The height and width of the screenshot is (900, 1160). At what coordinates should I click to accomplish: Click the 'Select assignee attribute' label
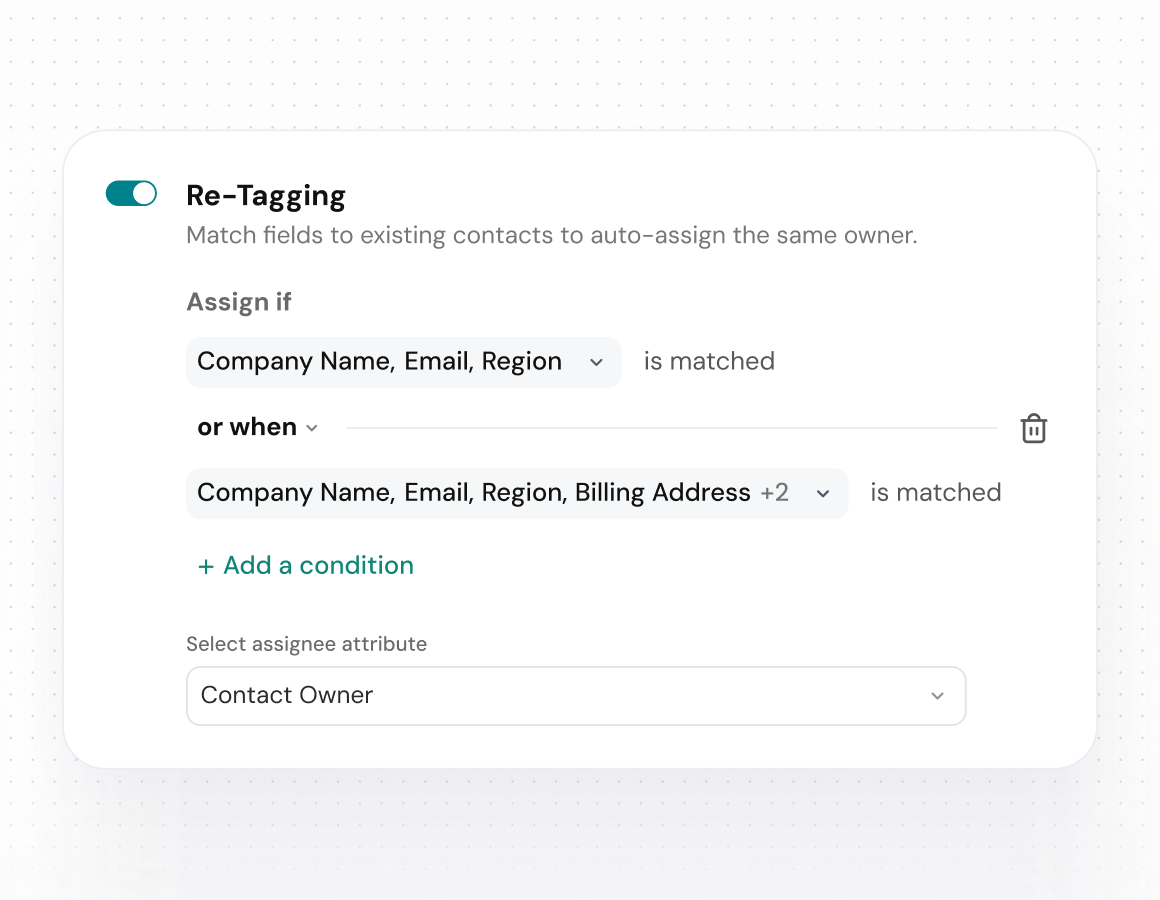[x=306, y=644]
